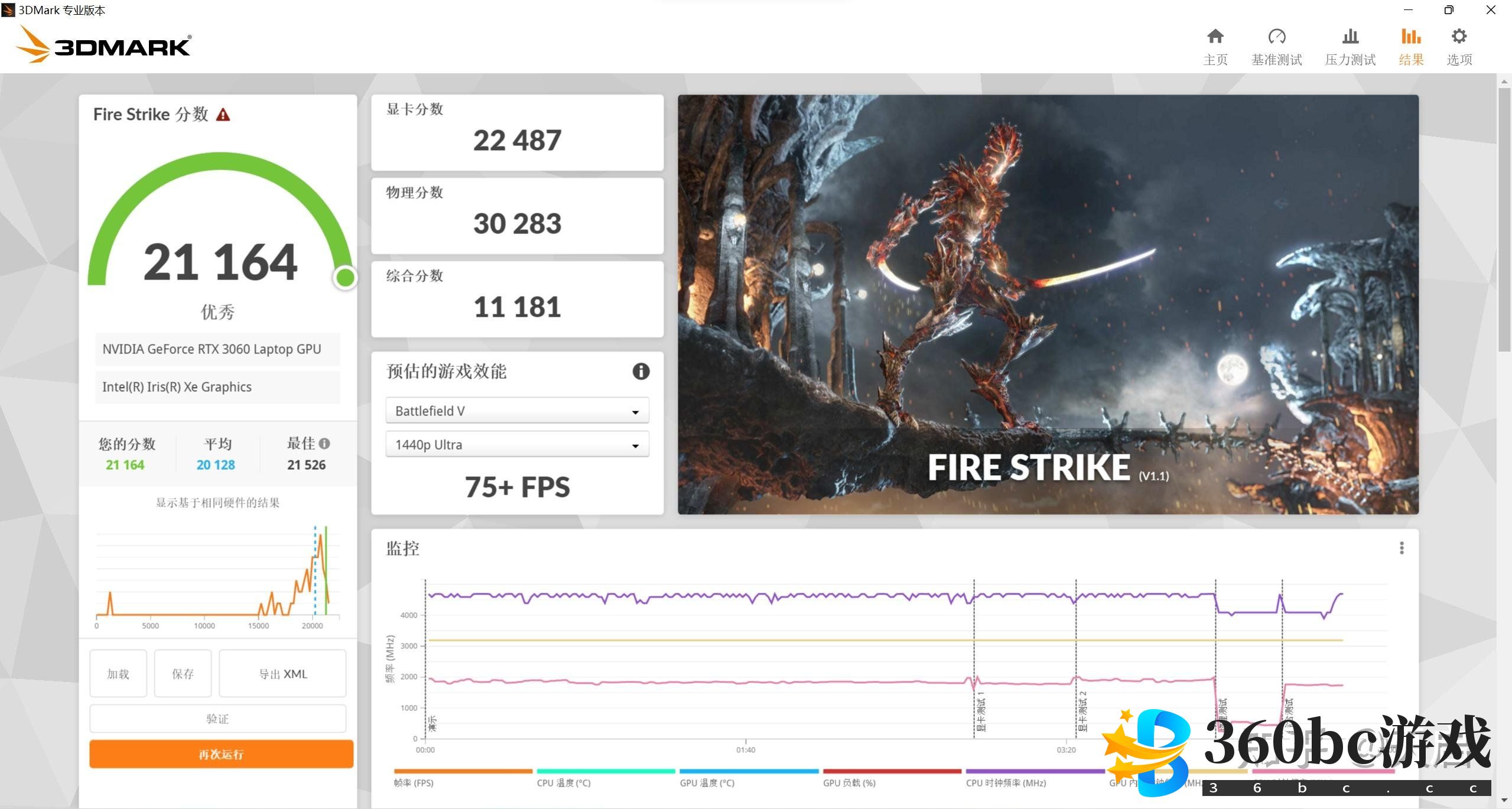This screenshot has height=809, width=1512.
Task: Open the Options (选项) gear icon
Action: point(1459,37)
